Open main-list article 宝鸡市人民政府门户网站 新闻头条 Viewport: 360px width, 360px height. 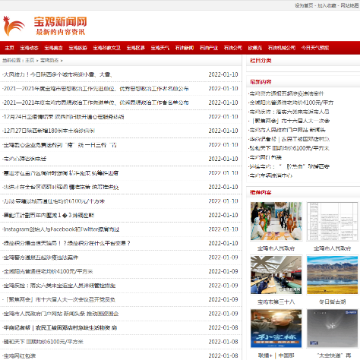60,314
